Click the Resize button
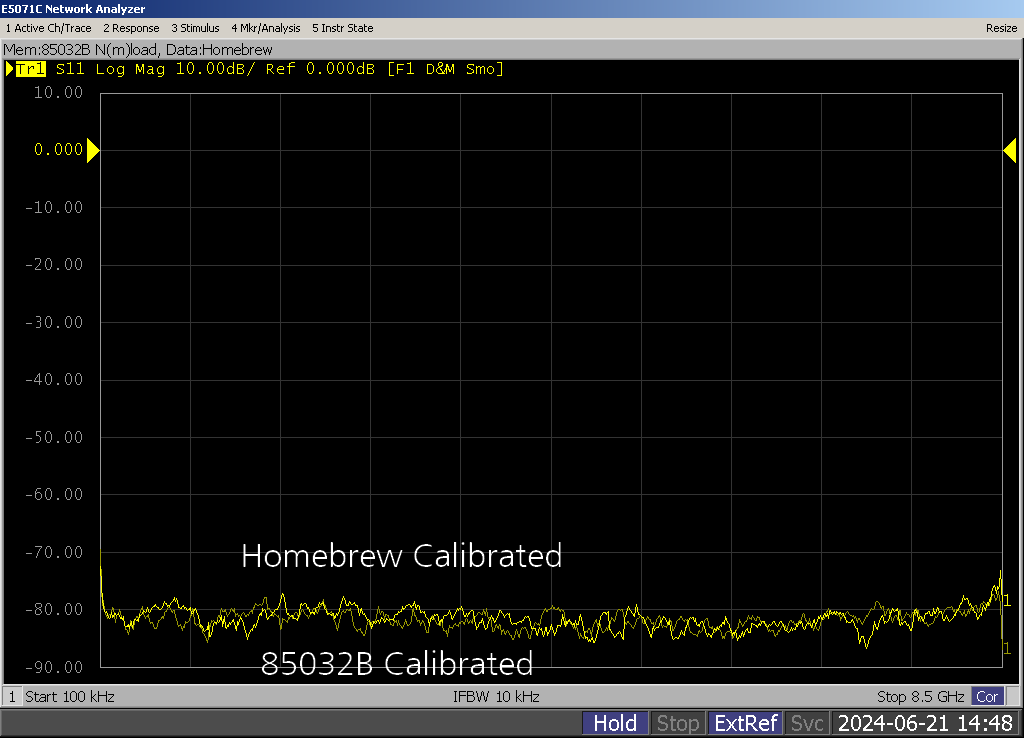This screenshot has width=1024, height=738. (1001, 28)
